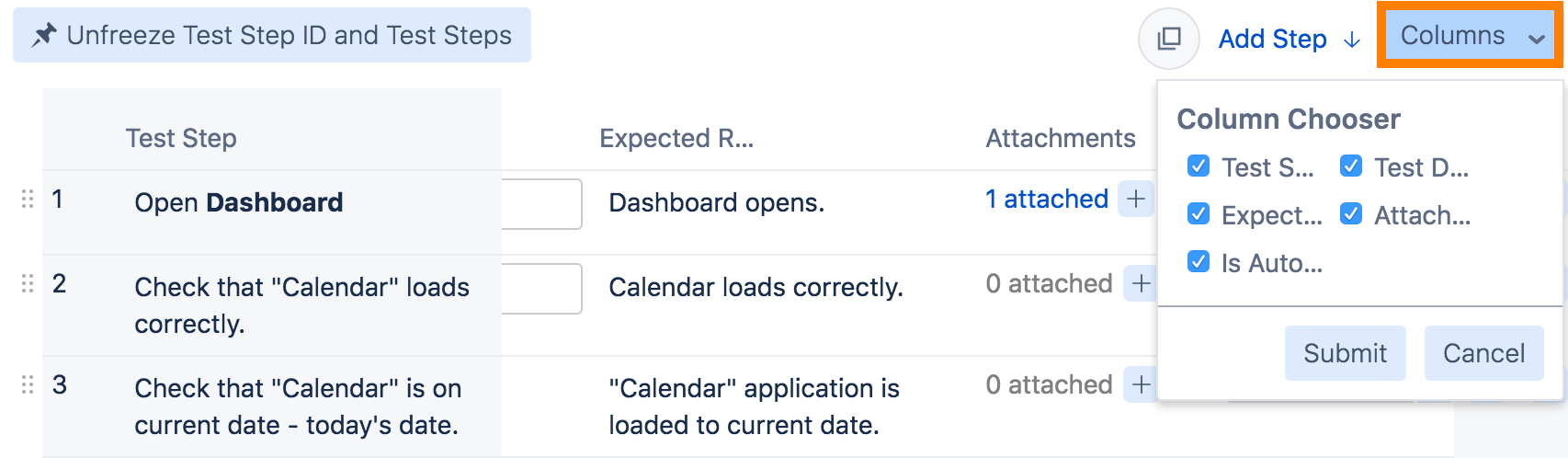The width and height of the screenshot is (1568, 458).
Task: Click the copy steps icon button
Action: coord(1168,39)
